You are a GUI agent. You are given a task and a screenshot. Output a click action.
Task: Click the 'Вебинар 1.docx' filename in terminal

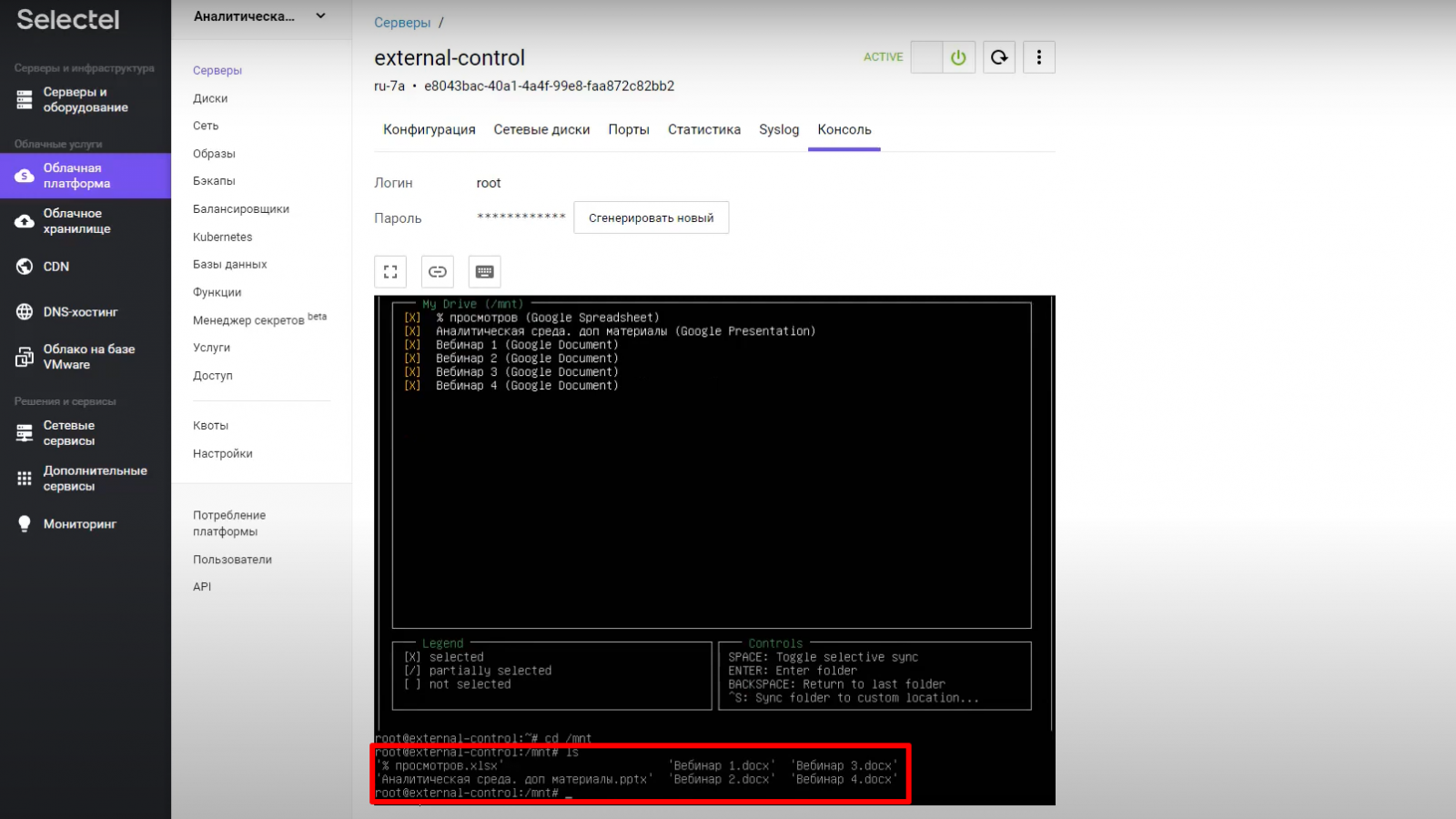click(x=722, y=766)
